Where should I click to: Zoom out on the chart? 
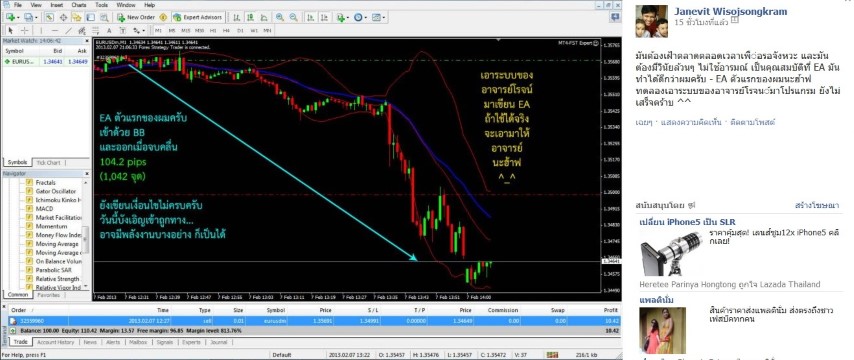[x=293, y=17]
